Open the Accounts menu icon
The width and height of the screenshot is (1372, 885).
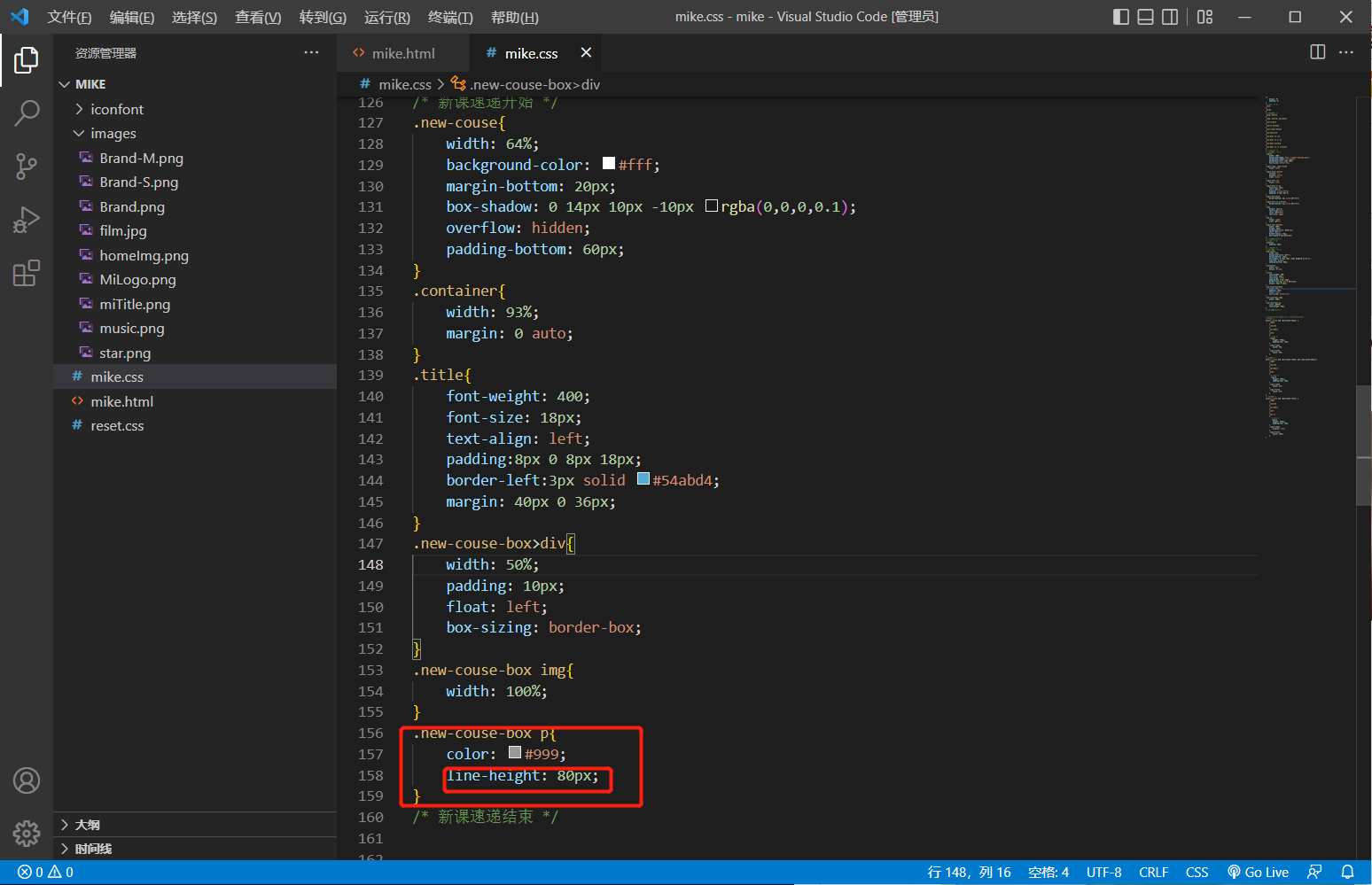[27, 780]
